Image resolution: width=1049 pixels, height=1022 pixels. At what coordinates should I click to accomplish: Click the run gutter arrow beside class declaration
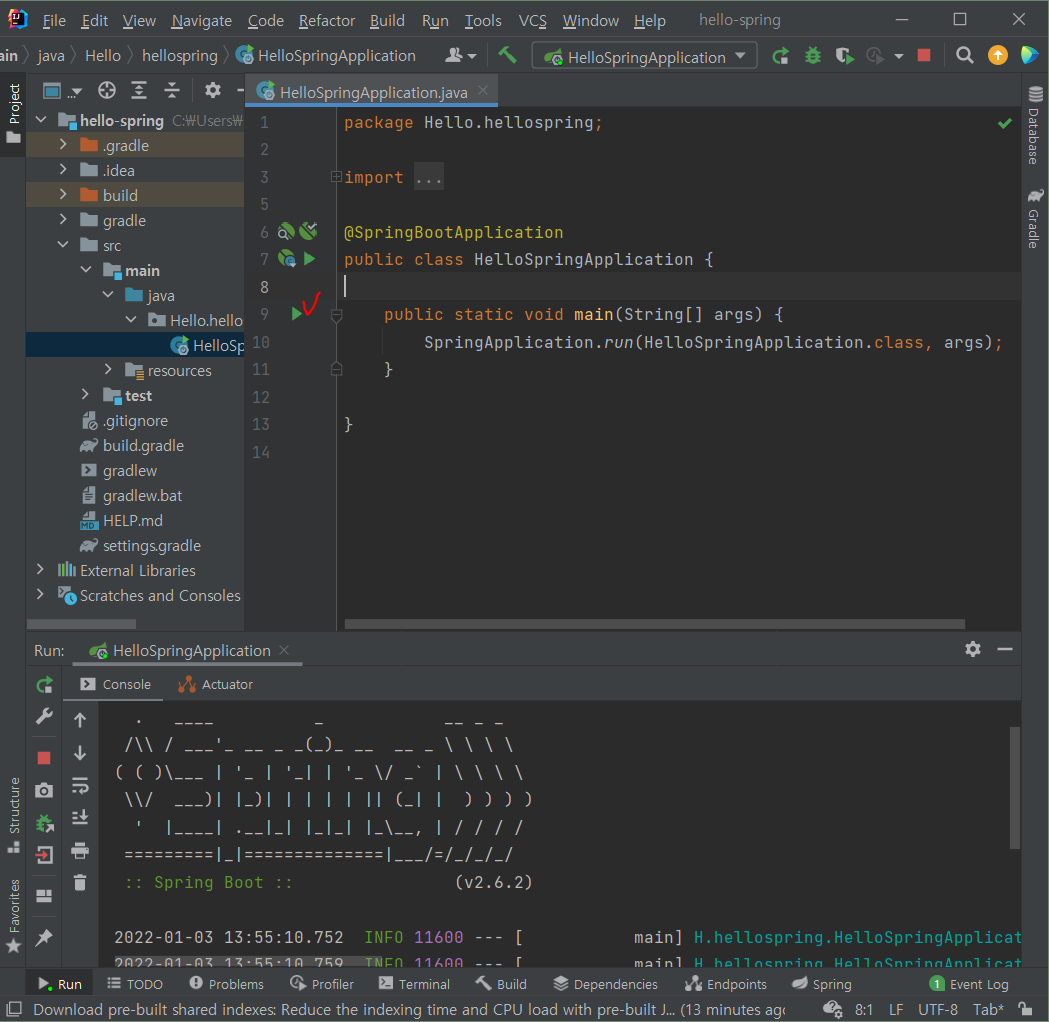309,259
